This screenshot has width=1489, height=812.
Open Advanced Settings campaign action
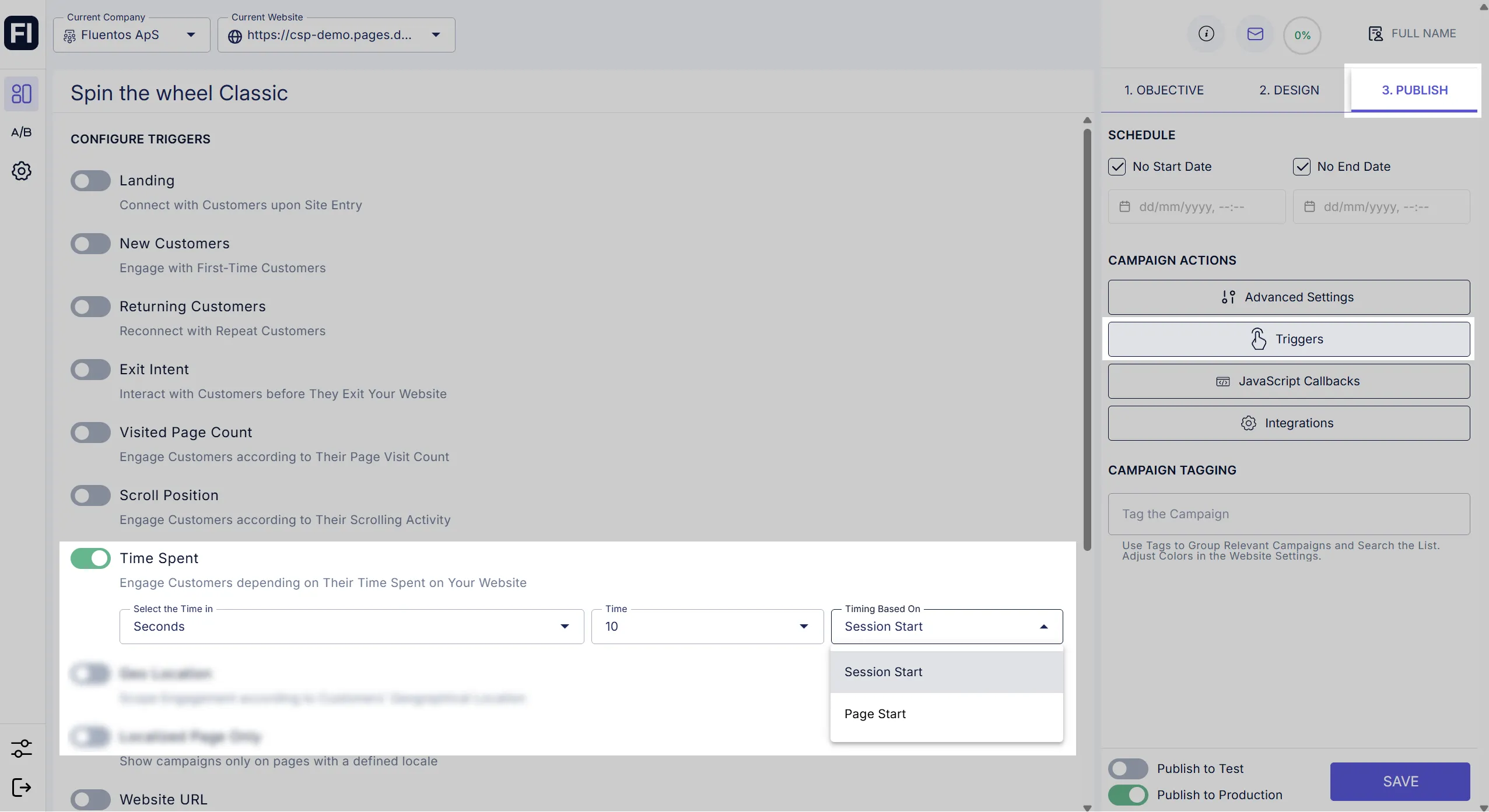(1288, 297)
